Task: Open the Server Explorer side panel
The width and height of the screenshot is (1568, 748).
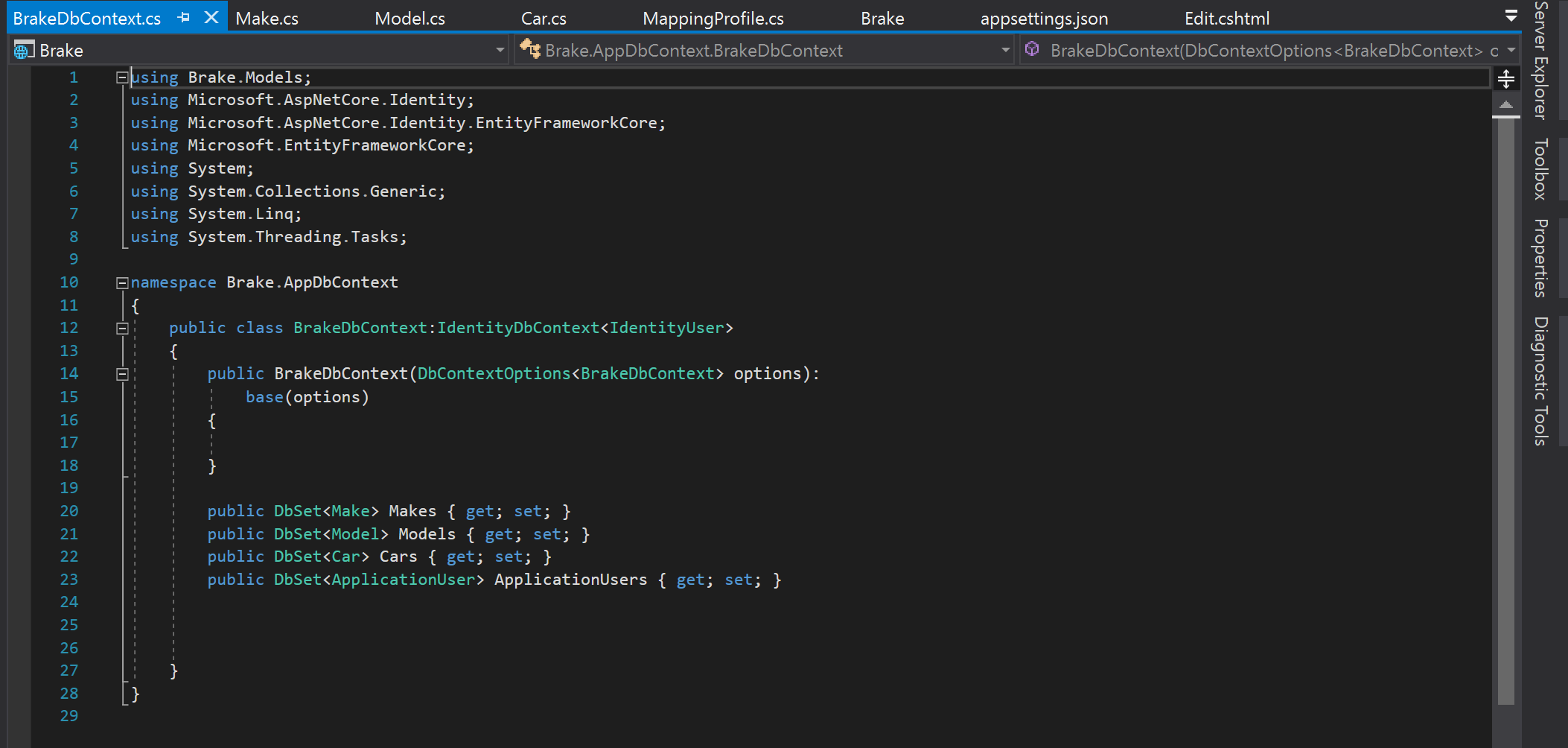Action: click(x=1540, y=60)
